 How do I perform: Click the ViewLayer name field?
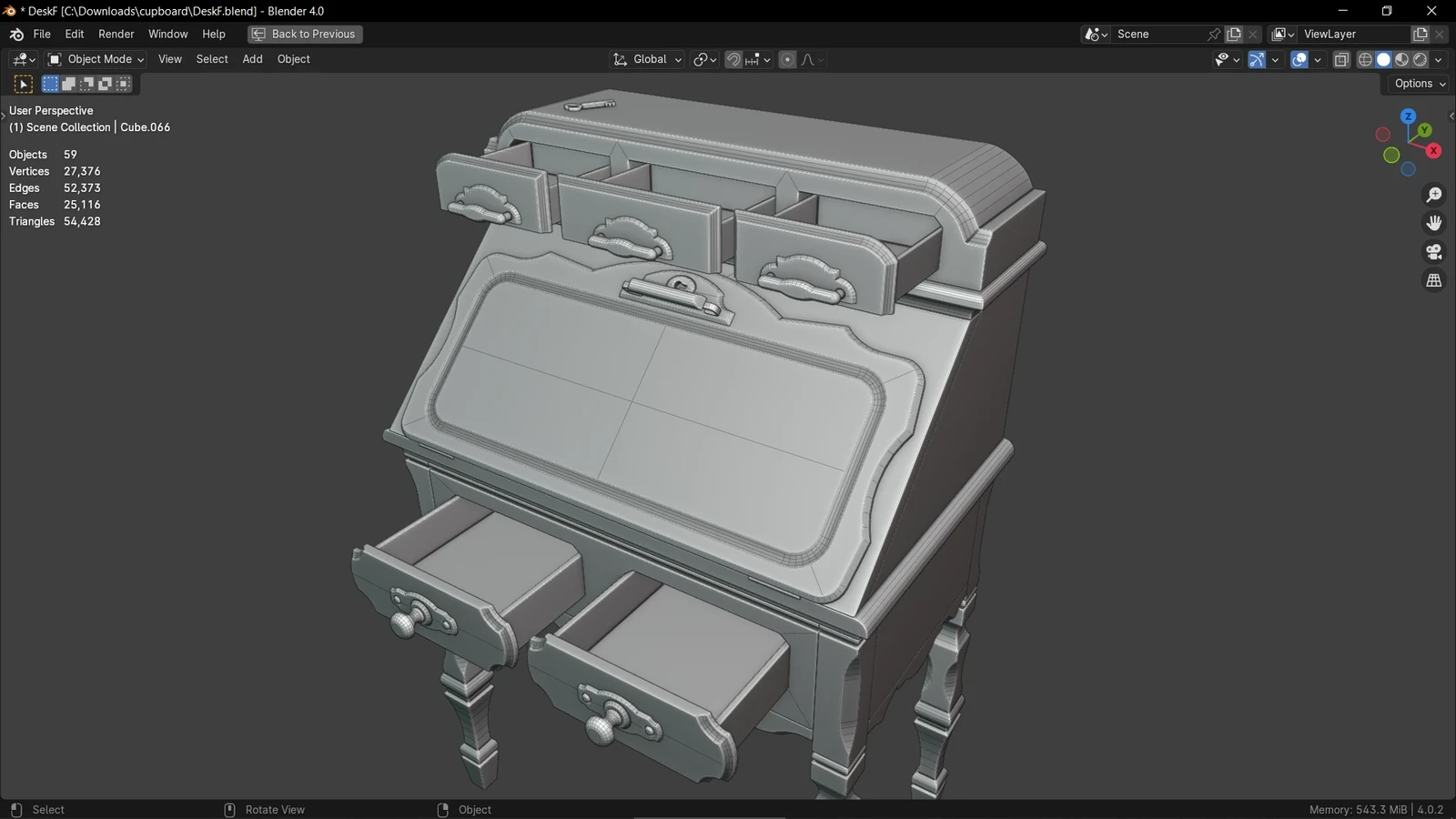[x=1354, y=35]
